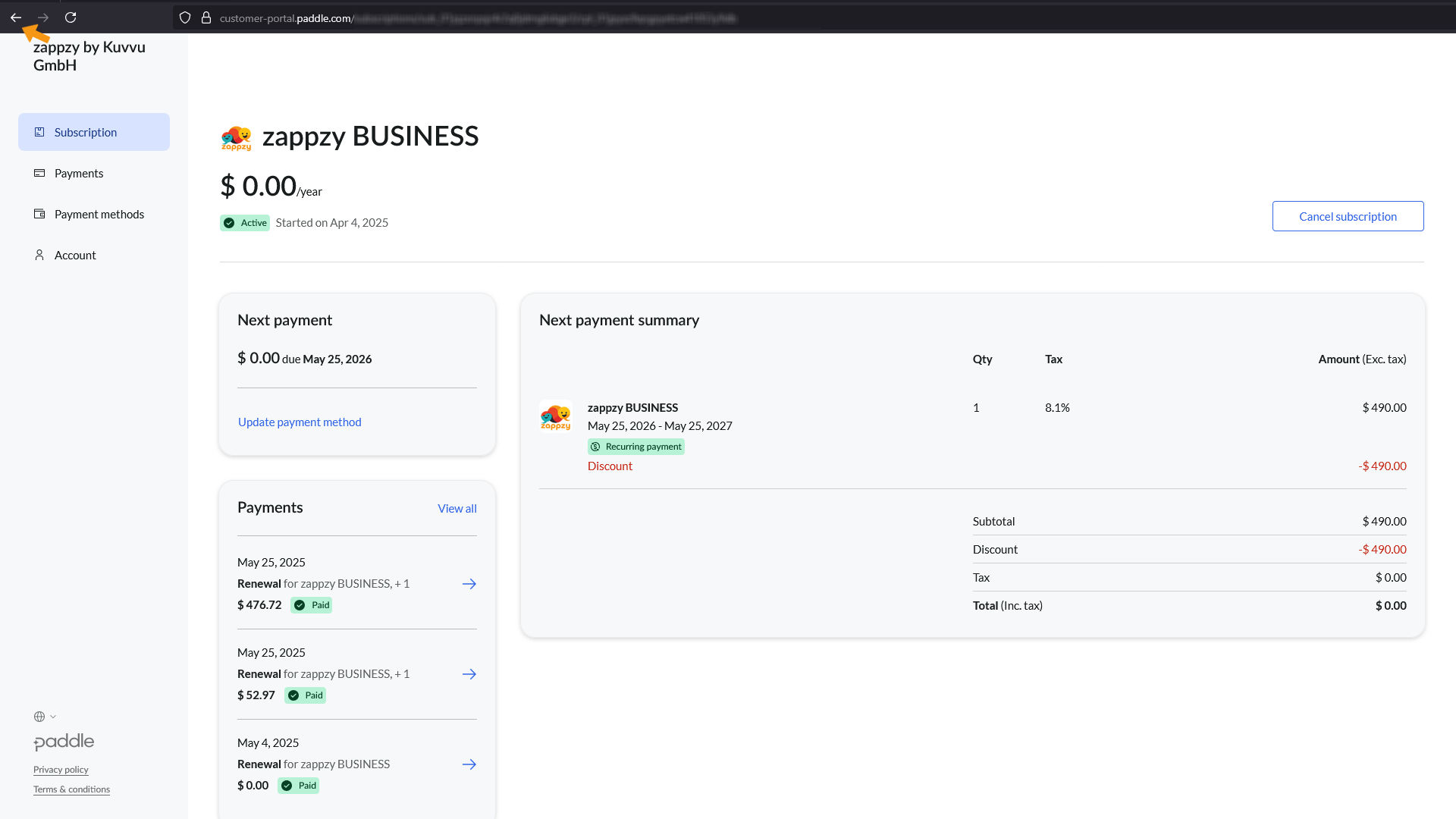Click the browser URL address field
This screenshot has height=819, width=1456.
531,17
